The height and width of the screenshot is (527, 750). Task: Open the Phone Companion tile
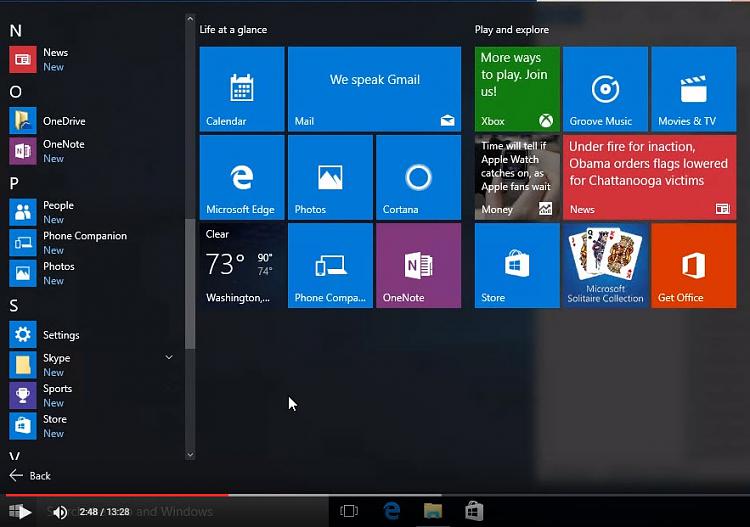(330, 265)
